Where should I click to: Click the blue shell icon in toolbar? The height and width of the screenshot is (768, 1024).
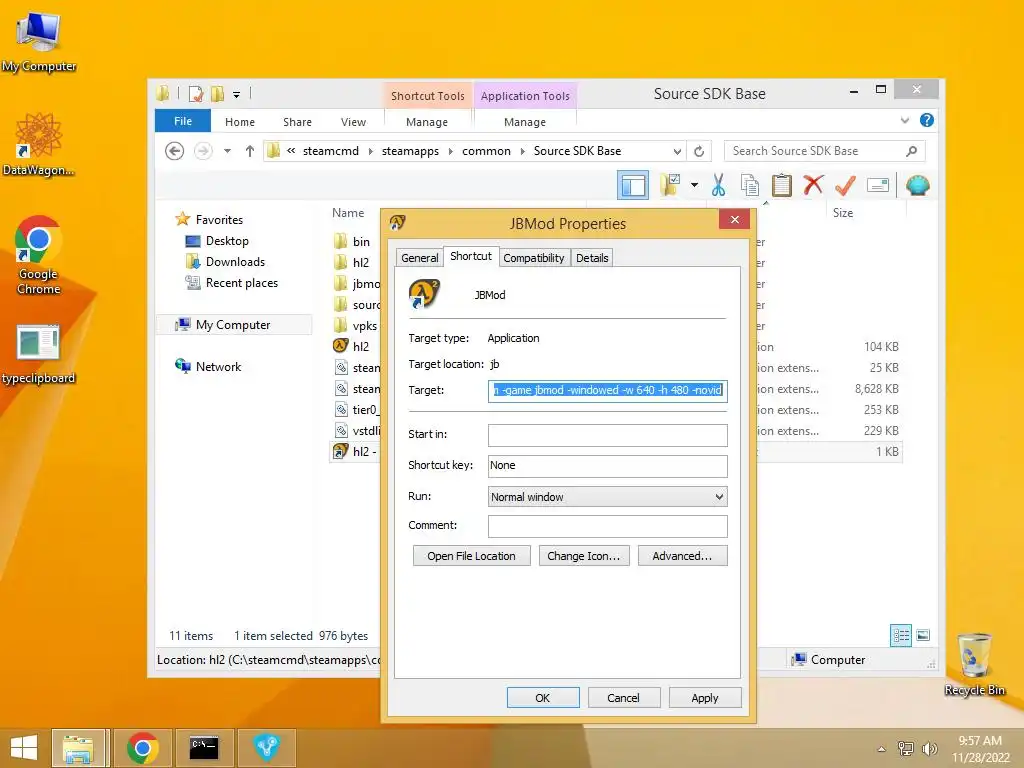918,185
